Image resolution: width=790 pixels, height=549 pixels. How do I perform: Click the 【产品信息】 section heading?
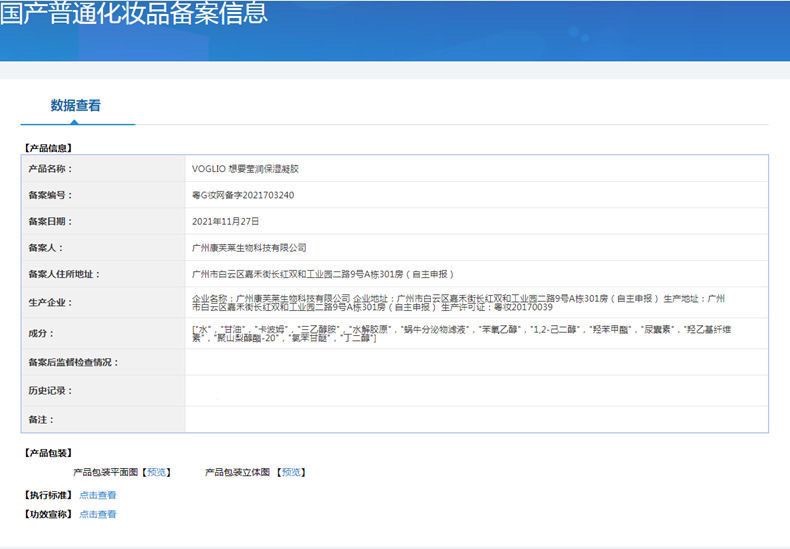[x=48, y=148]
